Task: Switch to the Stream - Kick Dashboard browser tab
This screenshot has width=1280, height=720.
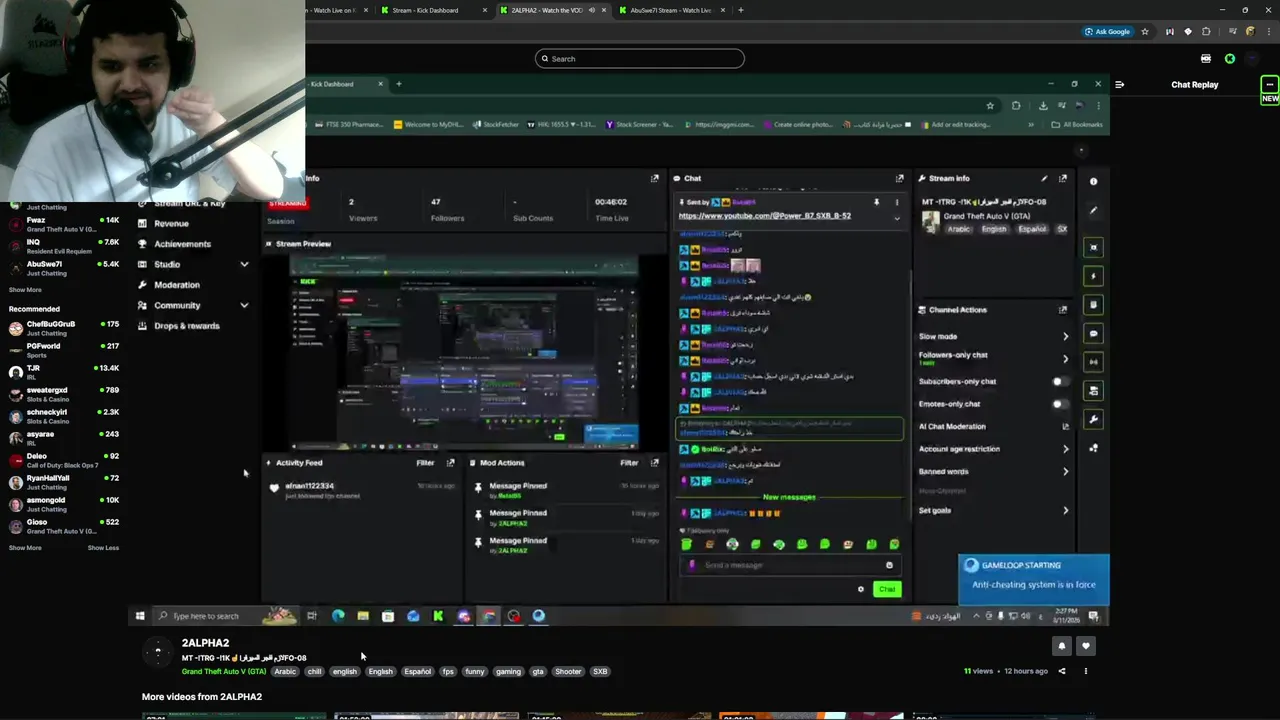Action: pos(432,10)
